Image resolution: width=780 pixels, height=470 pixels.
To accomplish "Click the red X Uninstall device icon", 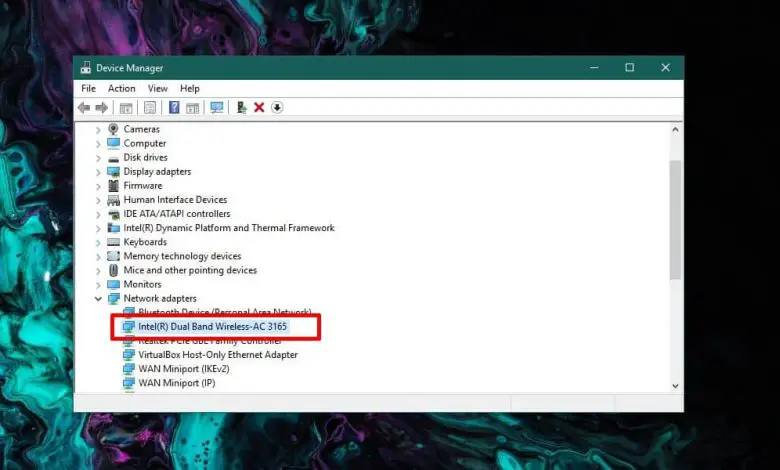I will tap(259, 107).
